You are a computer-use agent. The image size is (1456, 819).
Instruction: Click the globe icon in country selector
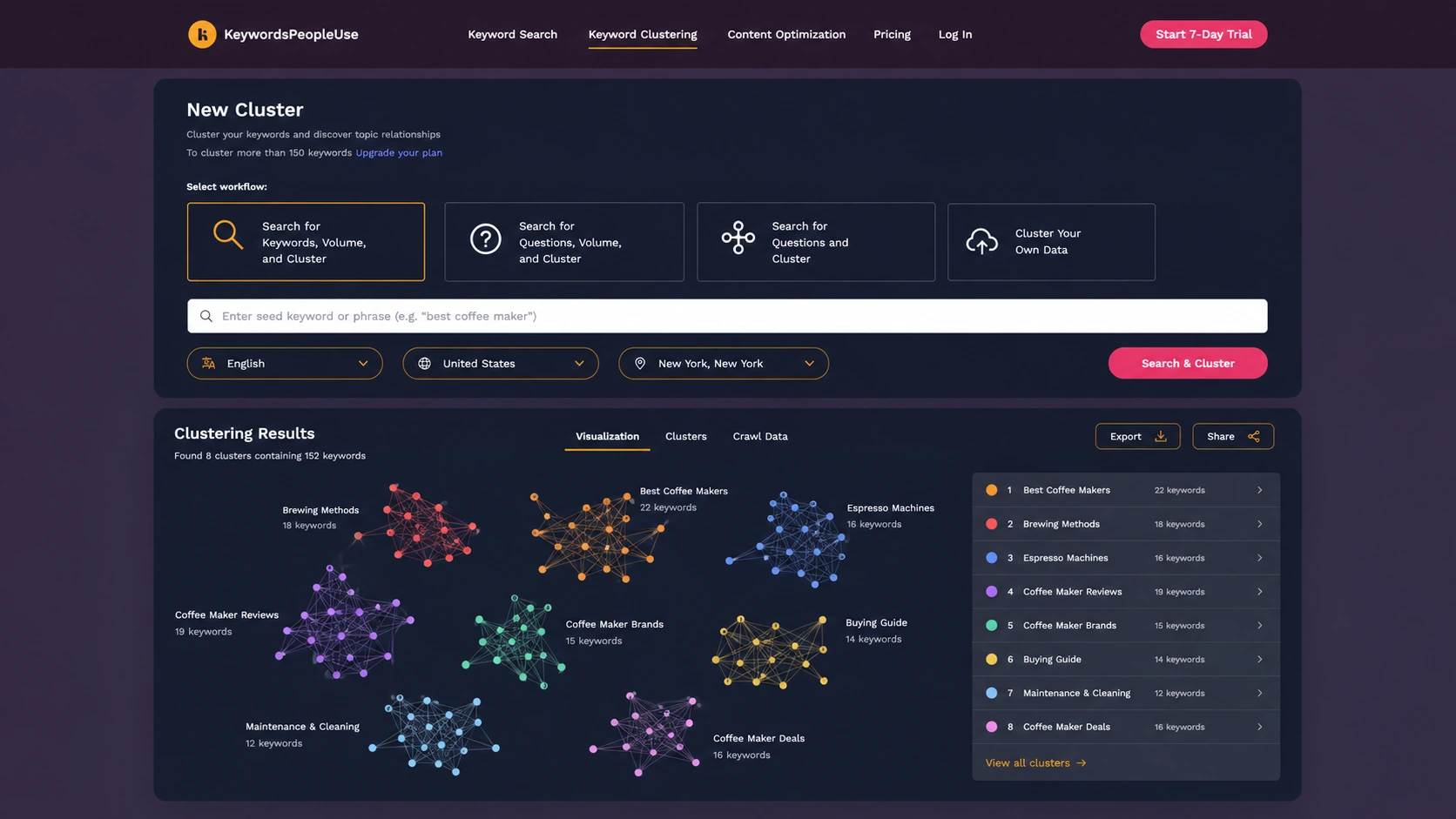tap(424, 363)
